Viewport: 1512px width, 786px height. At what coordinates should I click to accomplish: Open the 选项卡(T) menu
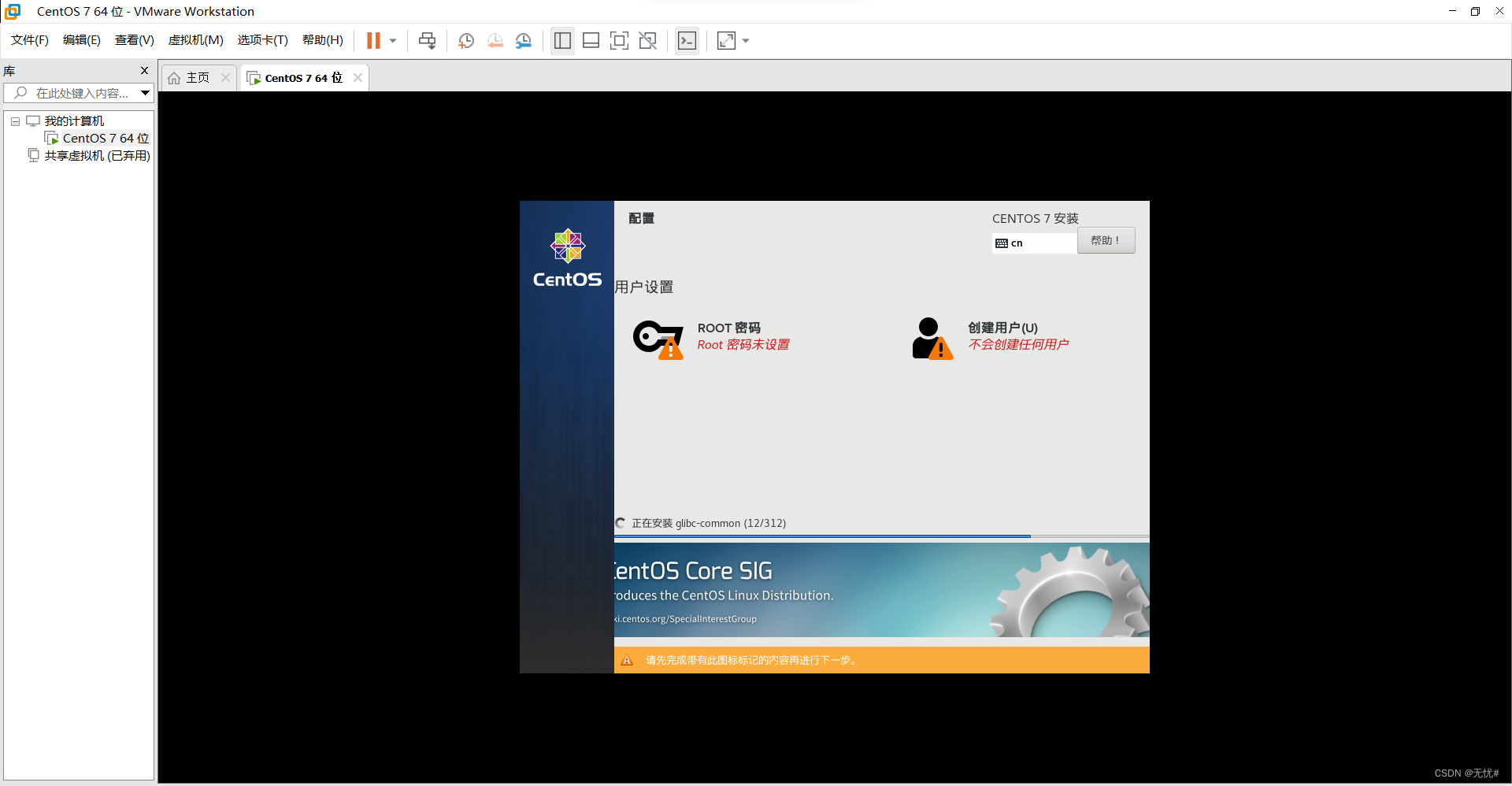[263, 40]
